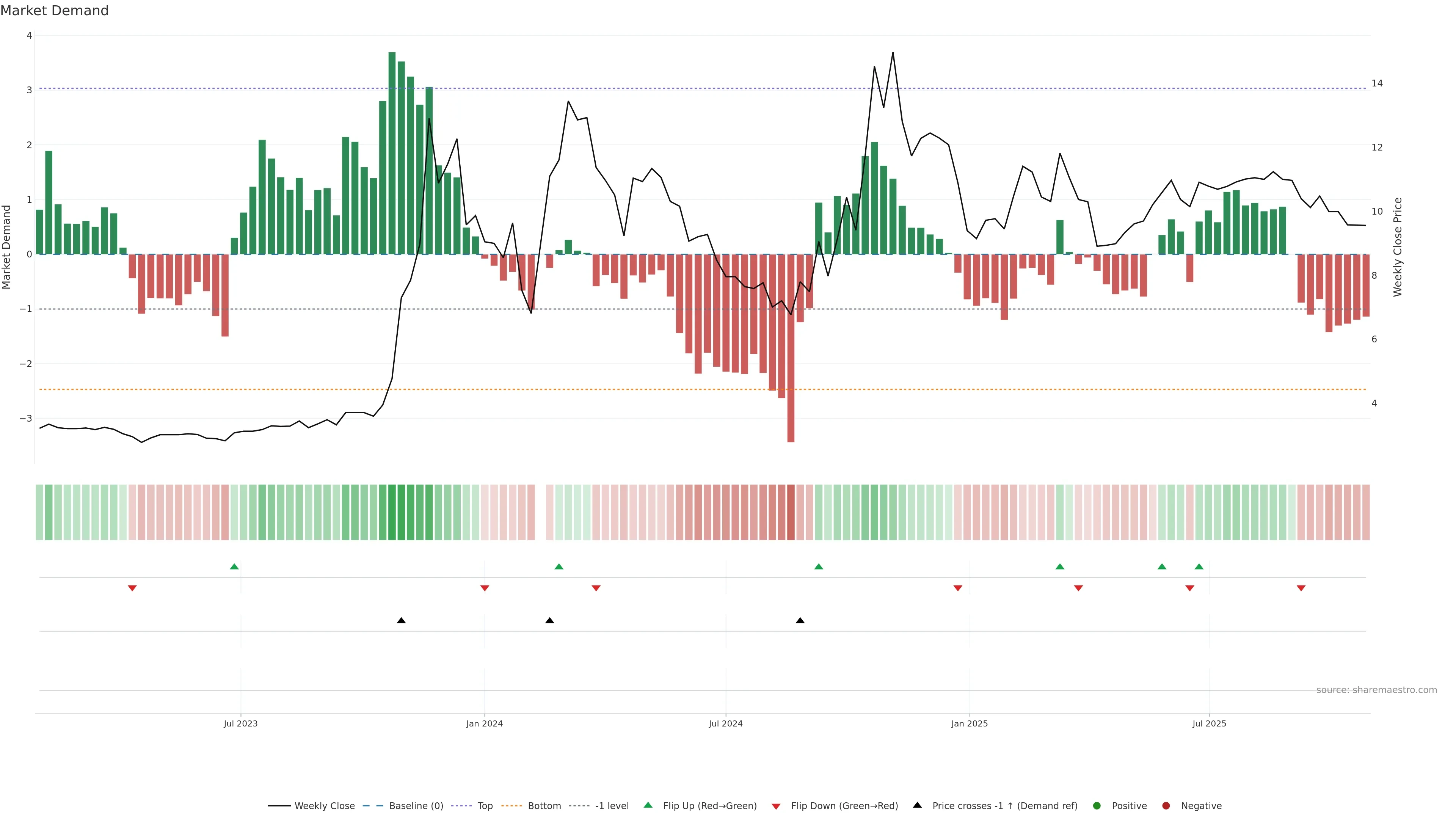Click the green Positive legend dot
This screenshot has width=1456, height=819.
pos(1097,805)
